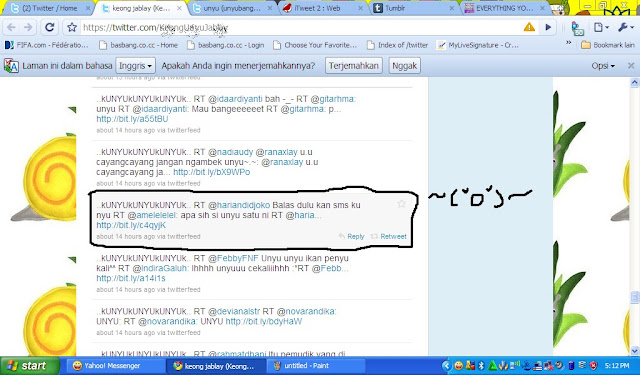640x375 pixels.
Task: Reload the page with the refresh icon
Action: (x=50, y=27)
